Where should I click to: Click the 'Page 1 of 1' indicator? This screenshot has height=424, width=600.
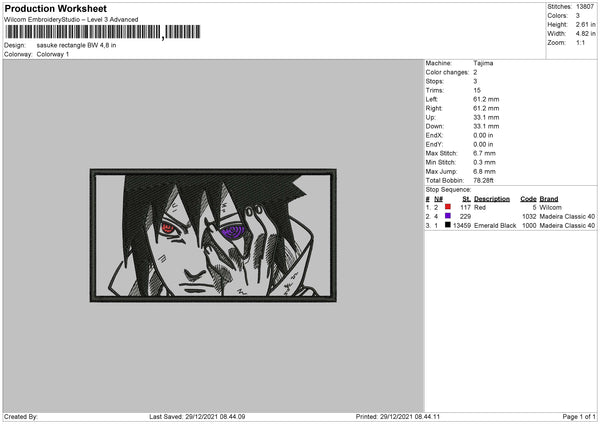click(x=579, y=416)
